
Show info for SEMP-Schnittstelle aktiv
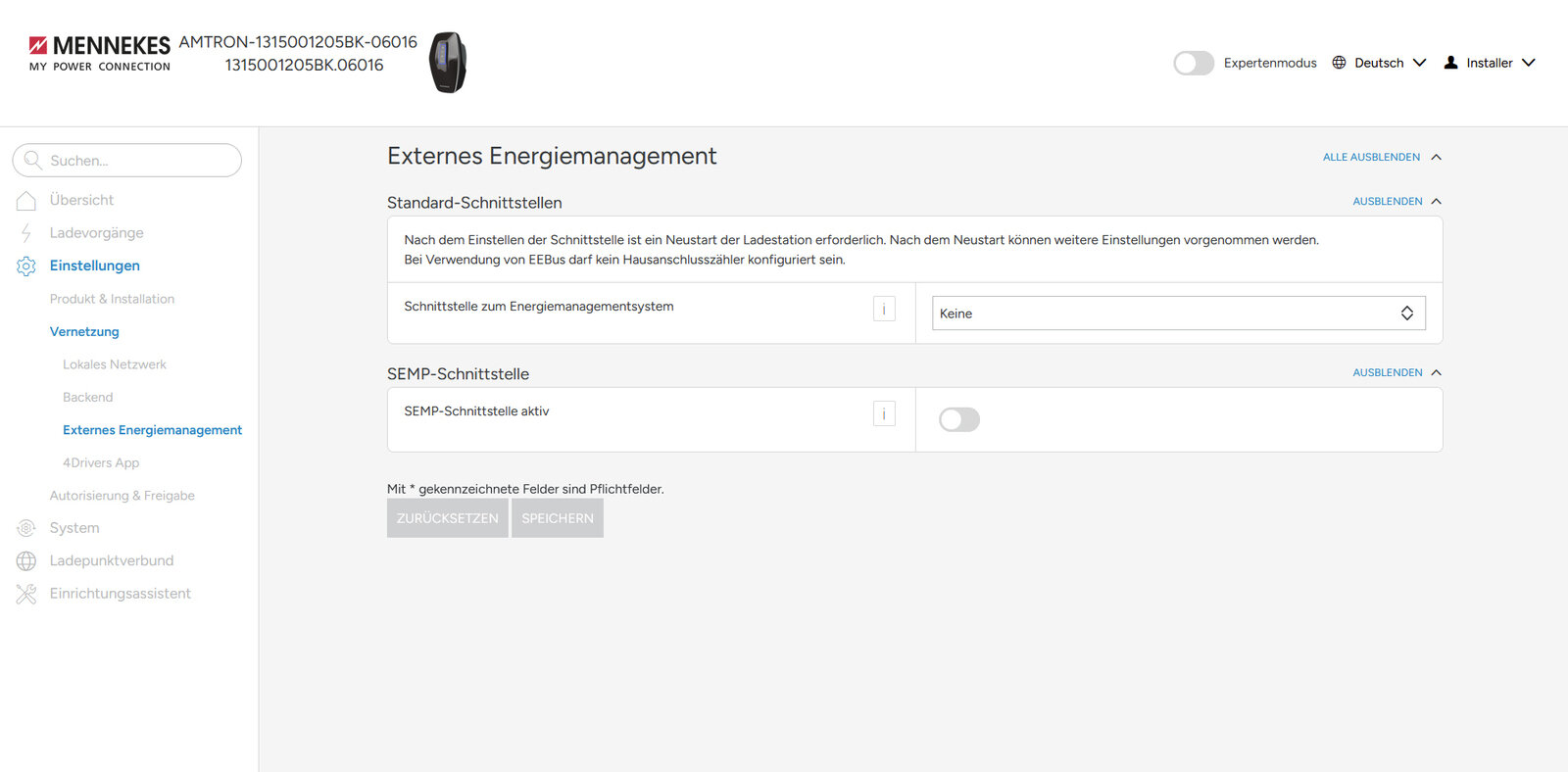[884, 413]
